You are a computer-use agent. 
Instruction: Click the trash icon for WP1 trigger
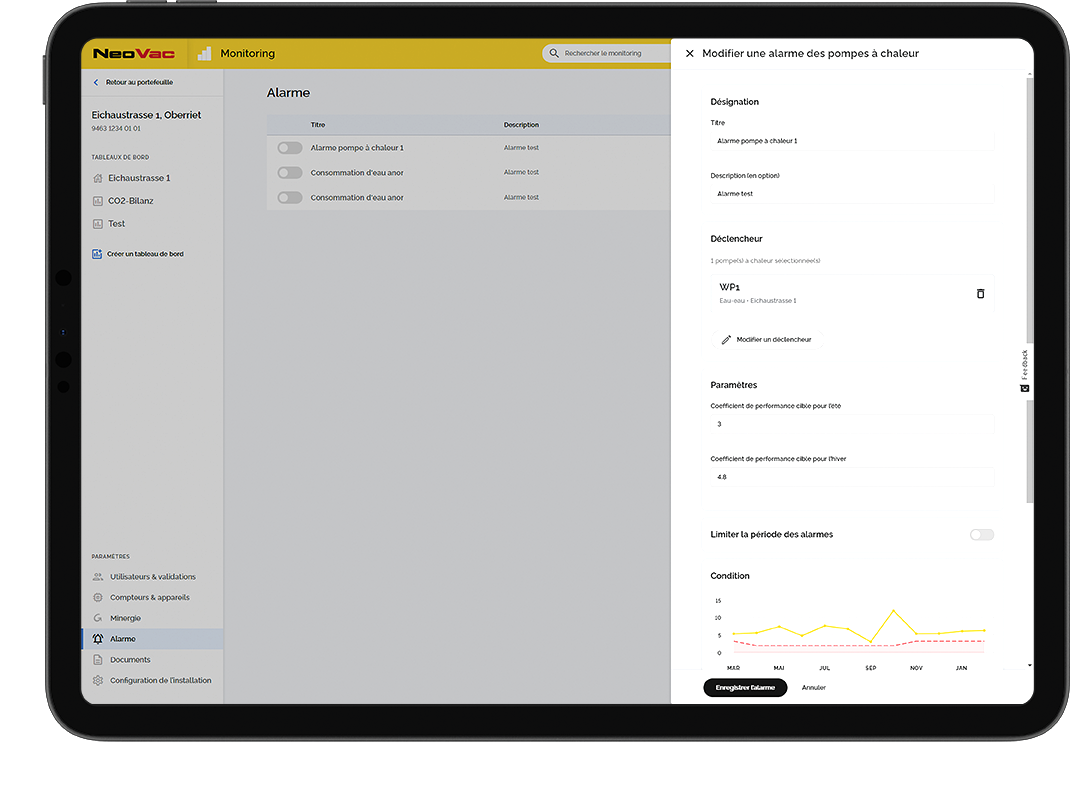pos(980,293)
